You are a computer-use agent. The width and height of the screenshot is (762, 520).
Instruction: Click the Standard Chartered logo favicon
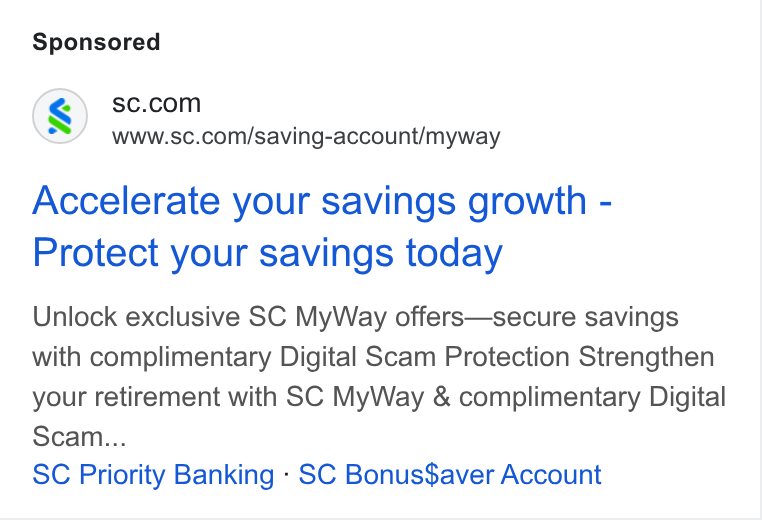pyautogui.click(x=60, y=117)
